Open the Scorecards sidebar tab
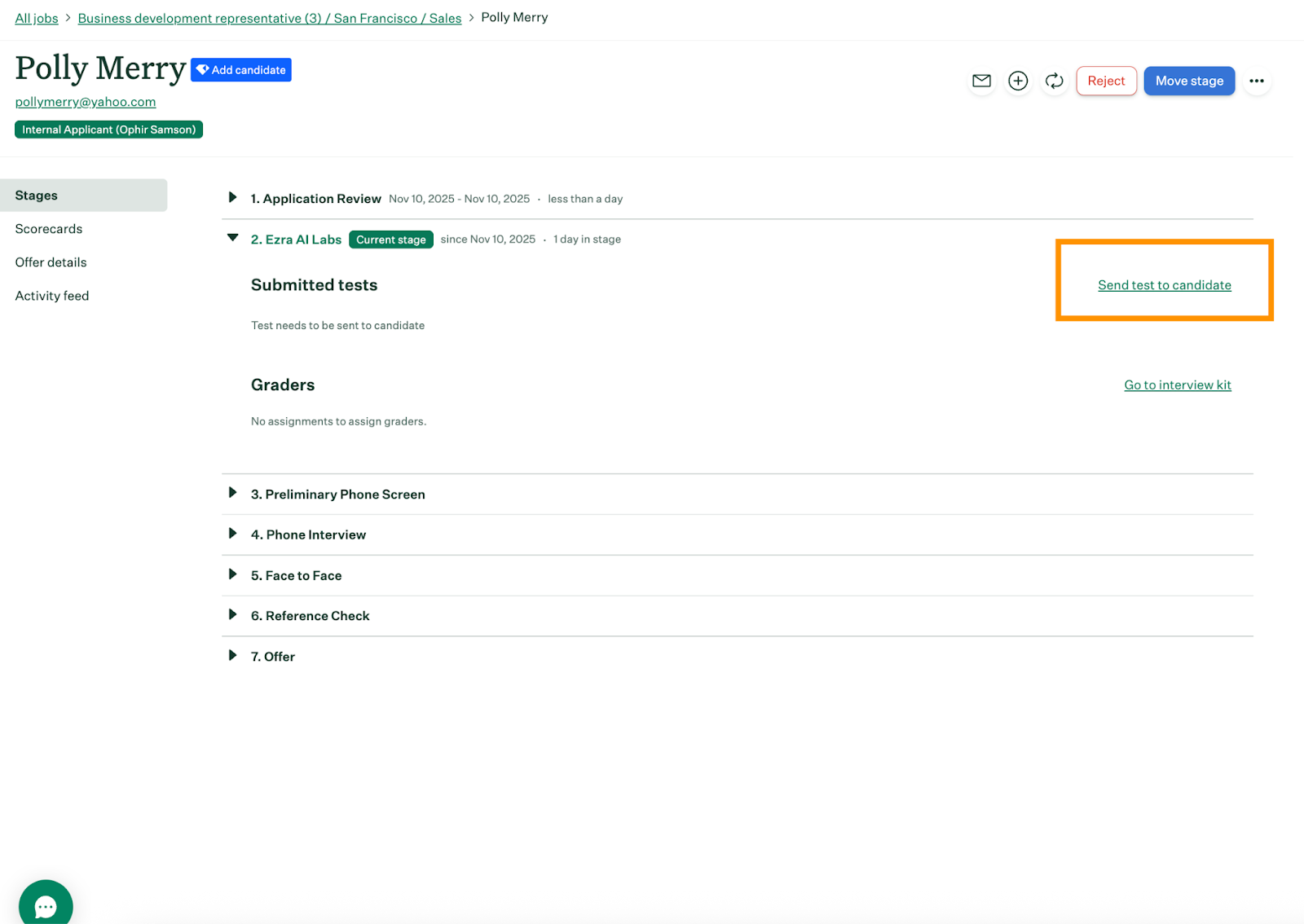Screen dimensions: 1304x924 [x=49, y=229]
